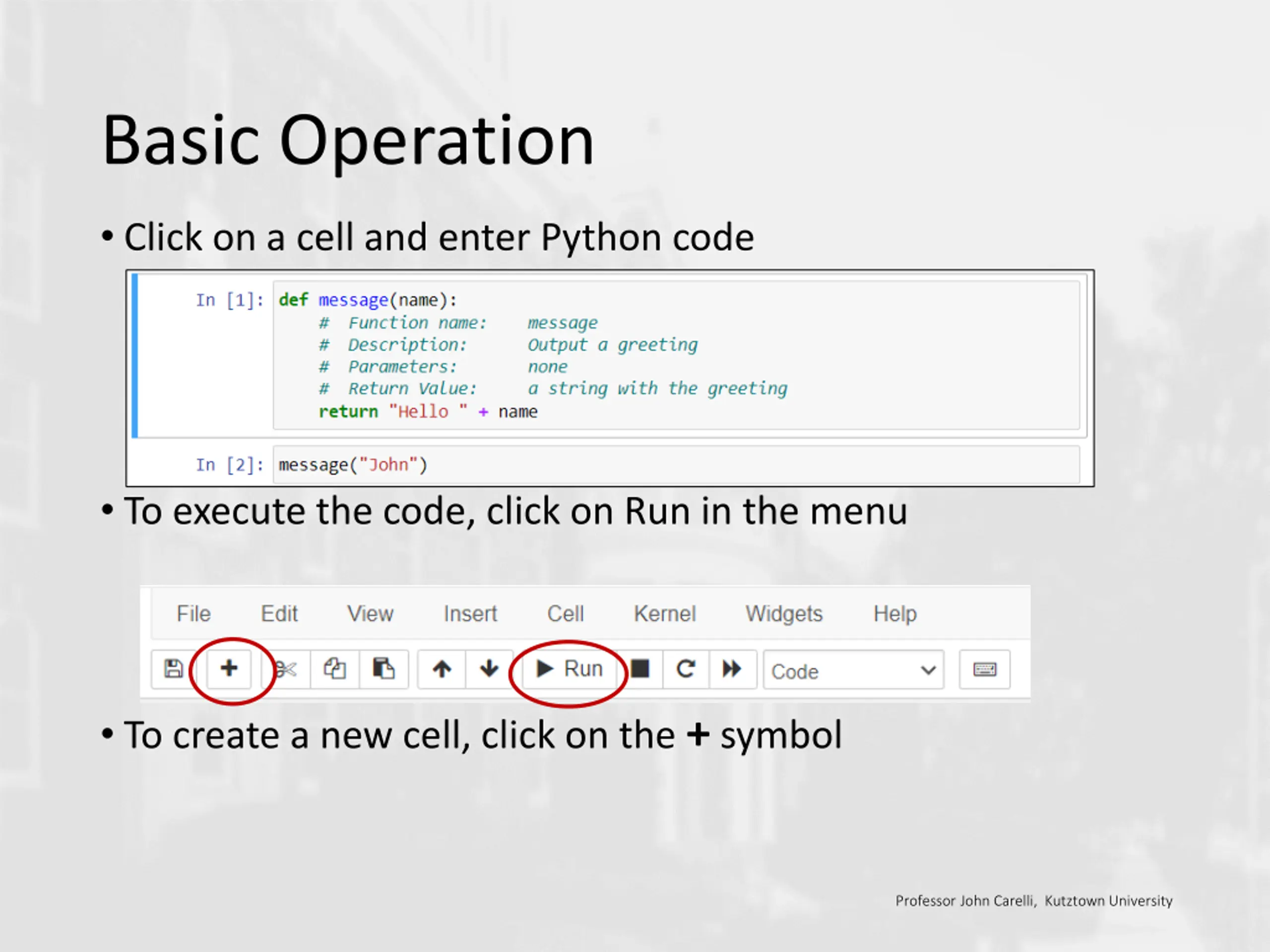
Task: Click the def message(name) code line
Action: tap(368, 300)
